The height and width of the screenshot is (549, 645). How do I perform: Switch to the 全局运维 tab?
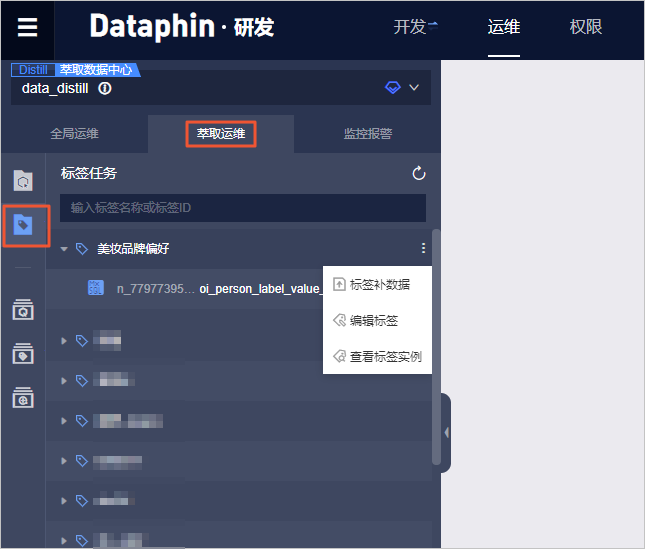click(74, 134)
